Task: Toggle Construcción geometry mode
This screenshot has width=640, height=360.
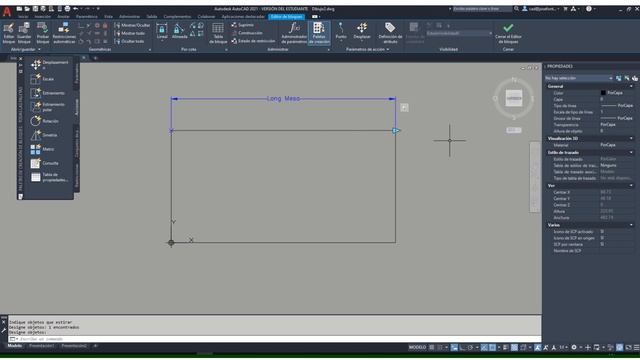Action: click(x=247, y=33)
